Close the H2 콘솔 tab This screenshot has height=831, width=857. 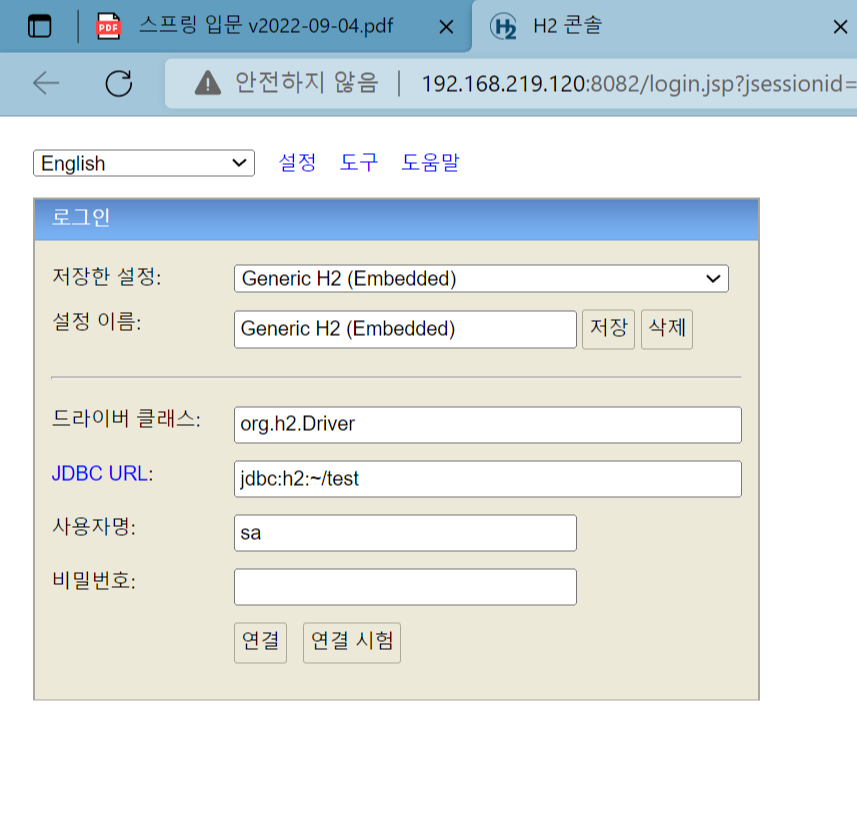tap(840, 26)
